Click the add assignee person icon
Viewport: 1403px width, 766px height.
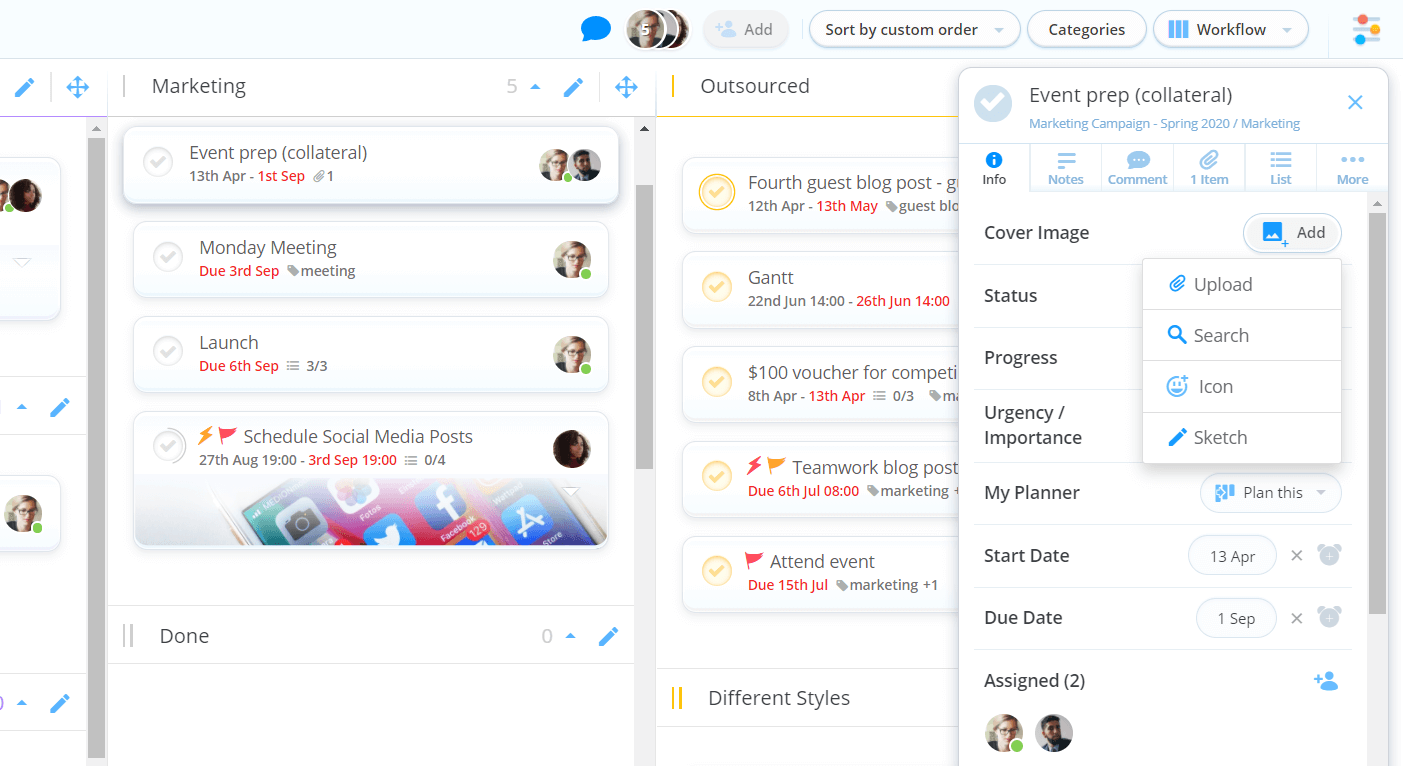point(1326,681)
